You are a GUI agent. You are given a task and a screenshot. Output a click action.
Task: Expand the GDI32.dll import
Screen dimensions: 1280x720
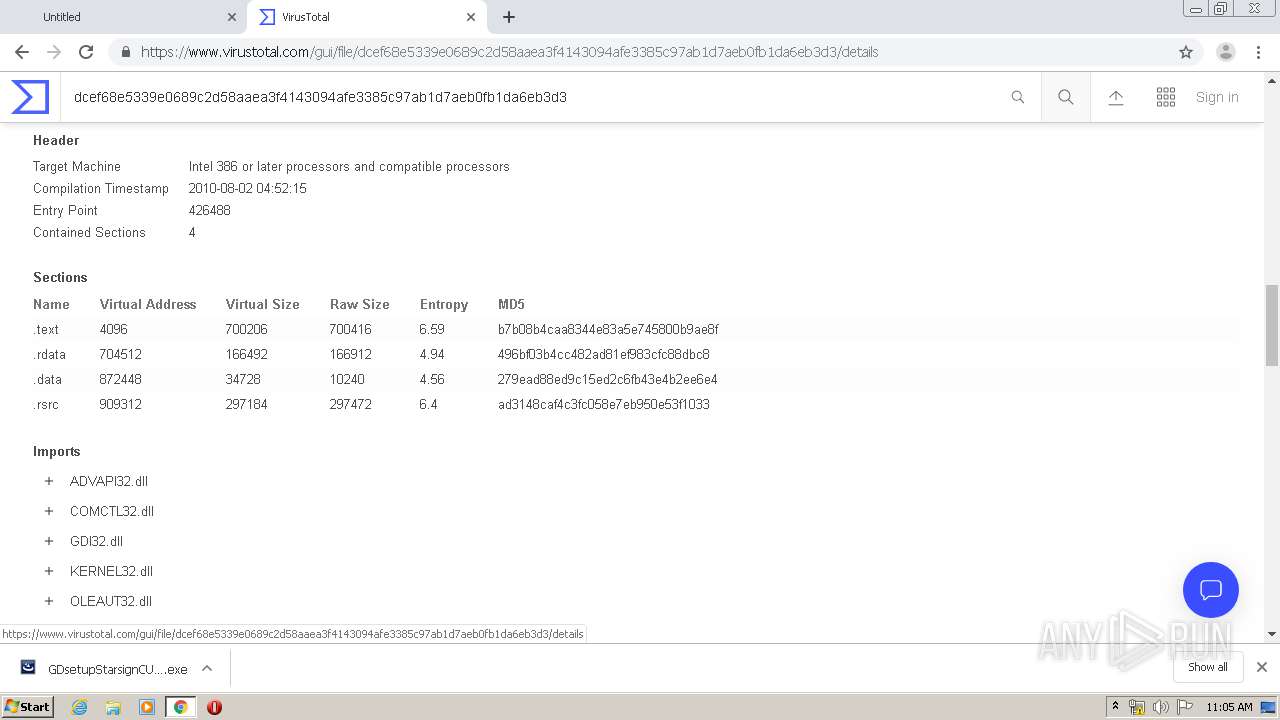coord(48,541)
